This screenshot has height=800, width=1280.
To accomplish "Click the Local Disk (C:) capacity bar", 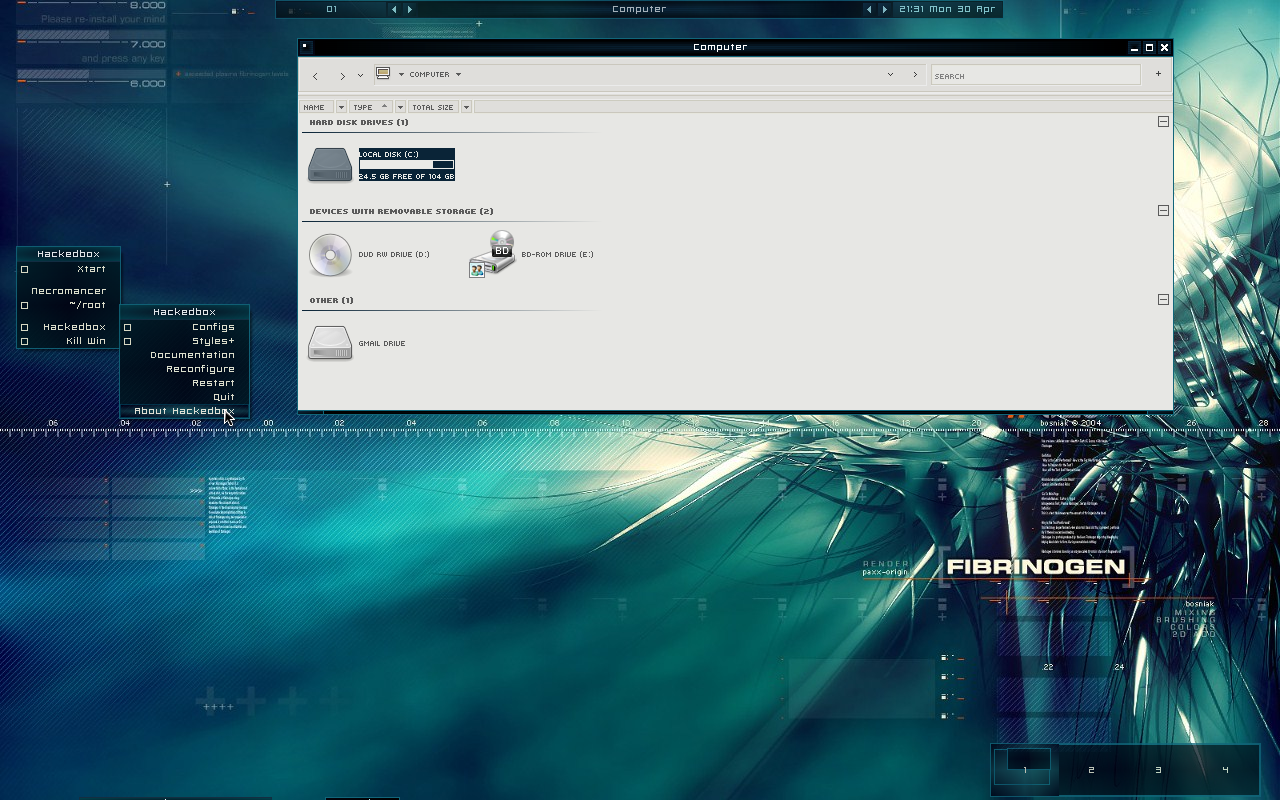I will [407, 165].
